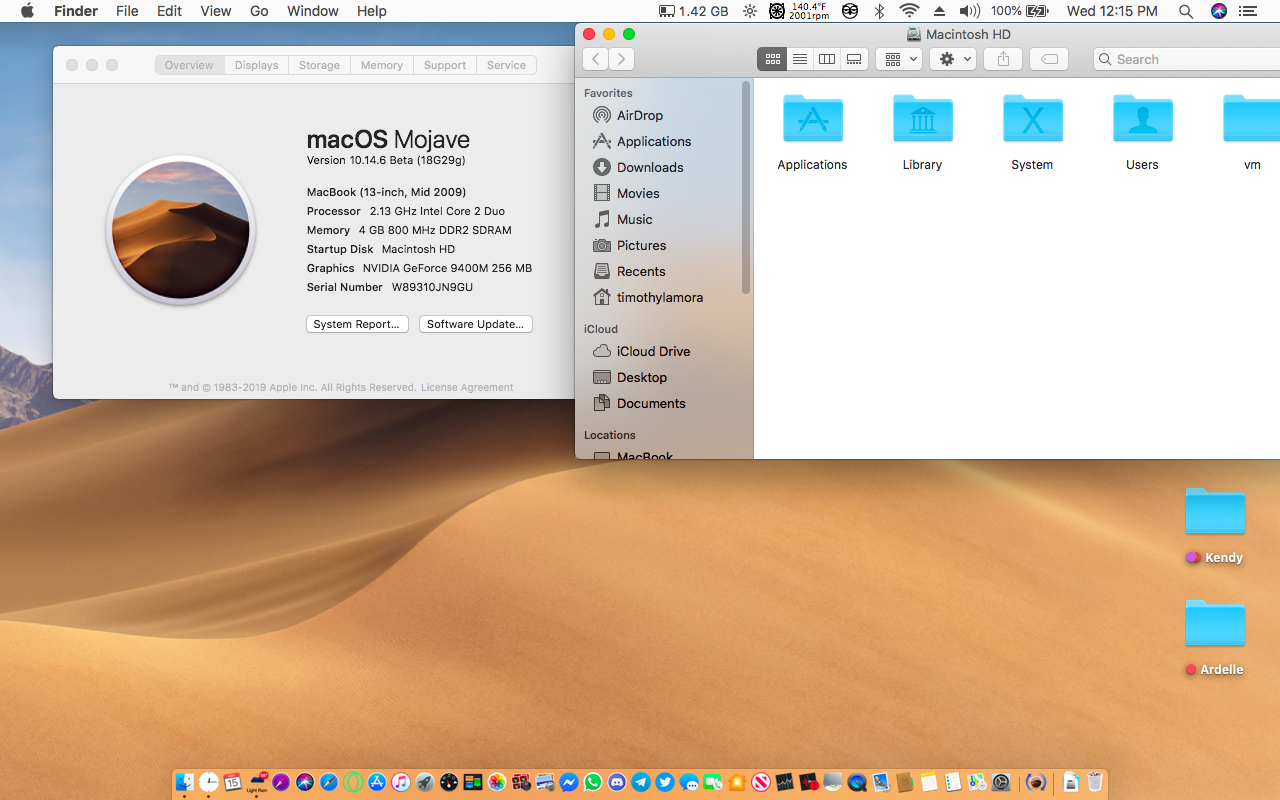Switch Finder to column view
Image resolution: width=1280 pixels, height=800 pixels.
coord(827,59)
